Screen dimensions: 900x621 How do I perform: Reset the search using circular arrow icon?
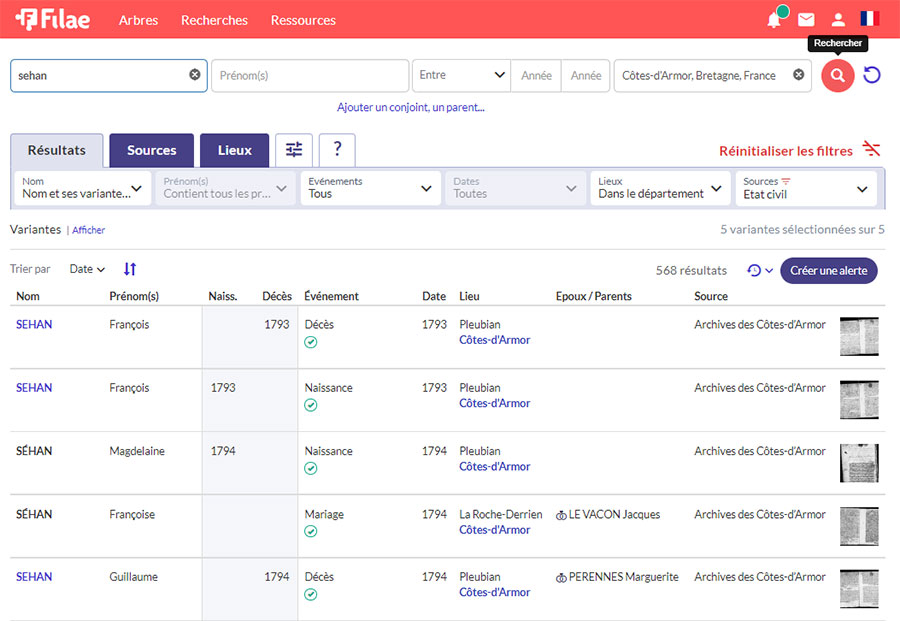tap(872, 76)
